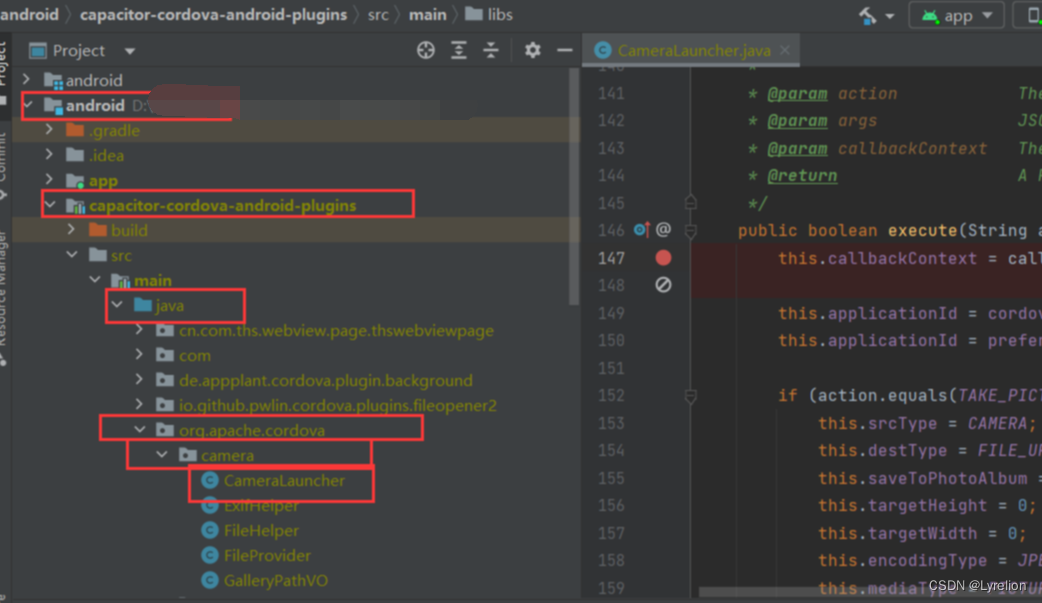Screen dimensions: 1042x603
Task: Click the Project panel vertical scrollbar
Action: click(574, 186)
